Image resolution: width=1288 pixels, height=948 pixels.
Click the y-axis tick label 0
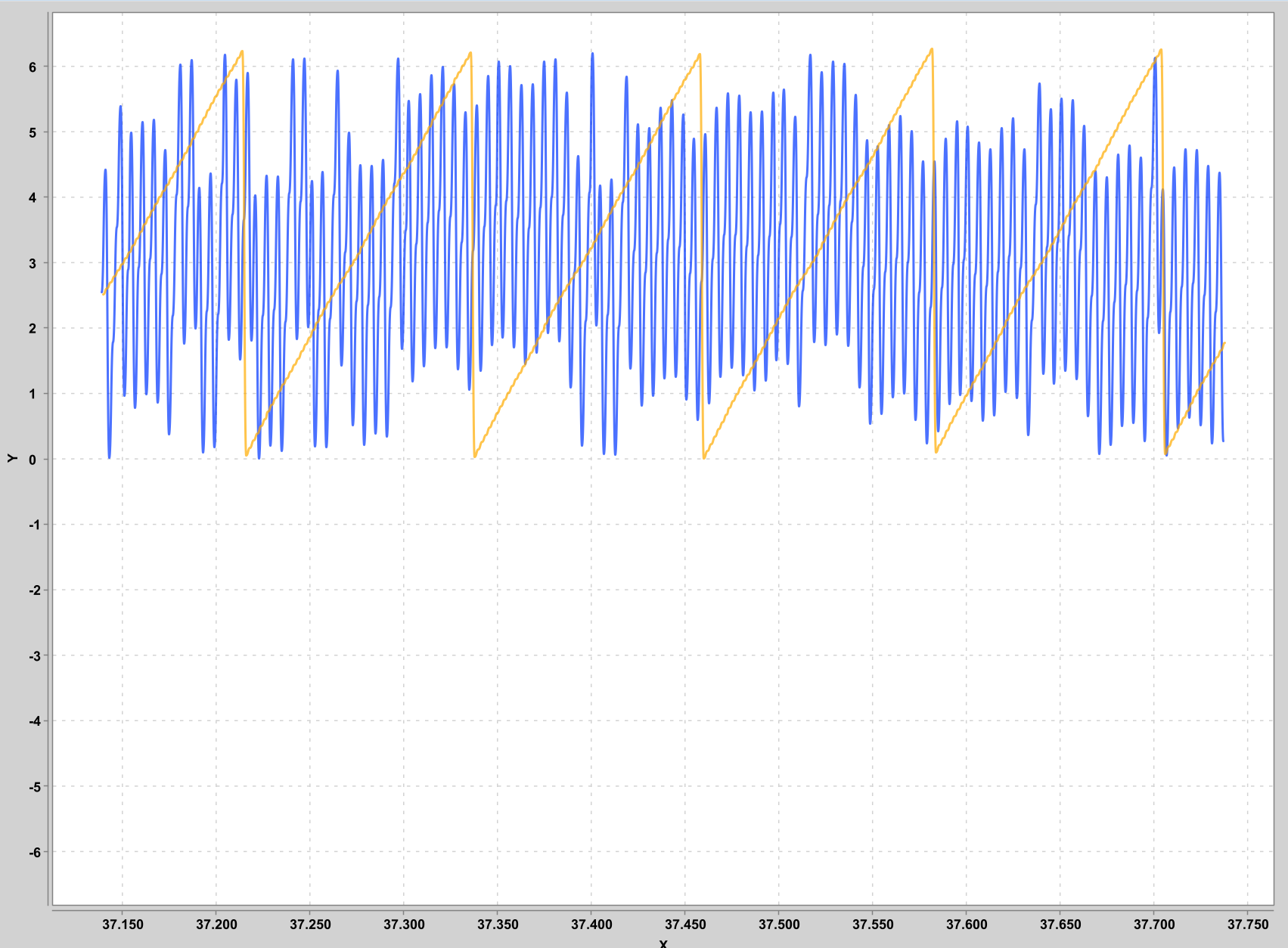[33, 460]
